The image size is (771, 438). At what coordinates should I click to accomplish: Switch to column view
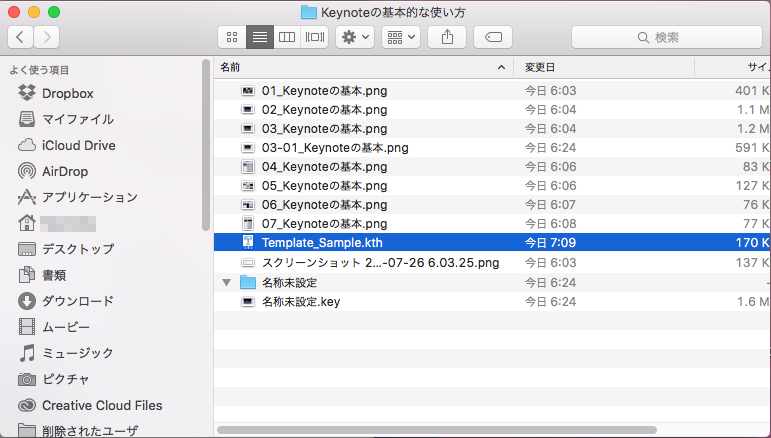tap(287, 37)
